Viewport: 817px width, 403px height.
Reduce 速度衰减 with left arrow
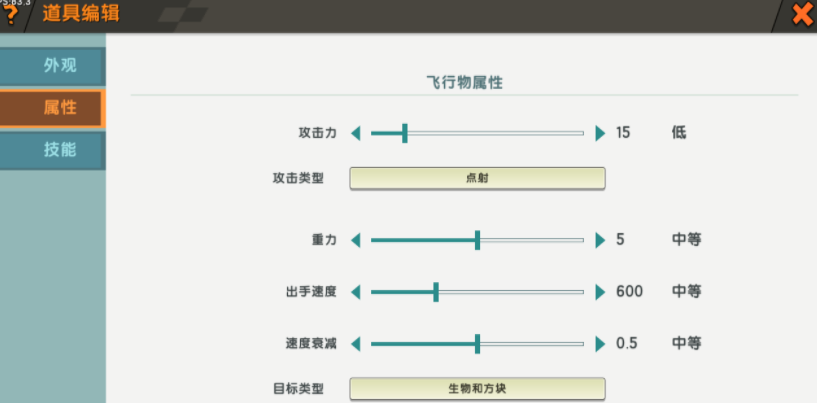tap(355, 344)
